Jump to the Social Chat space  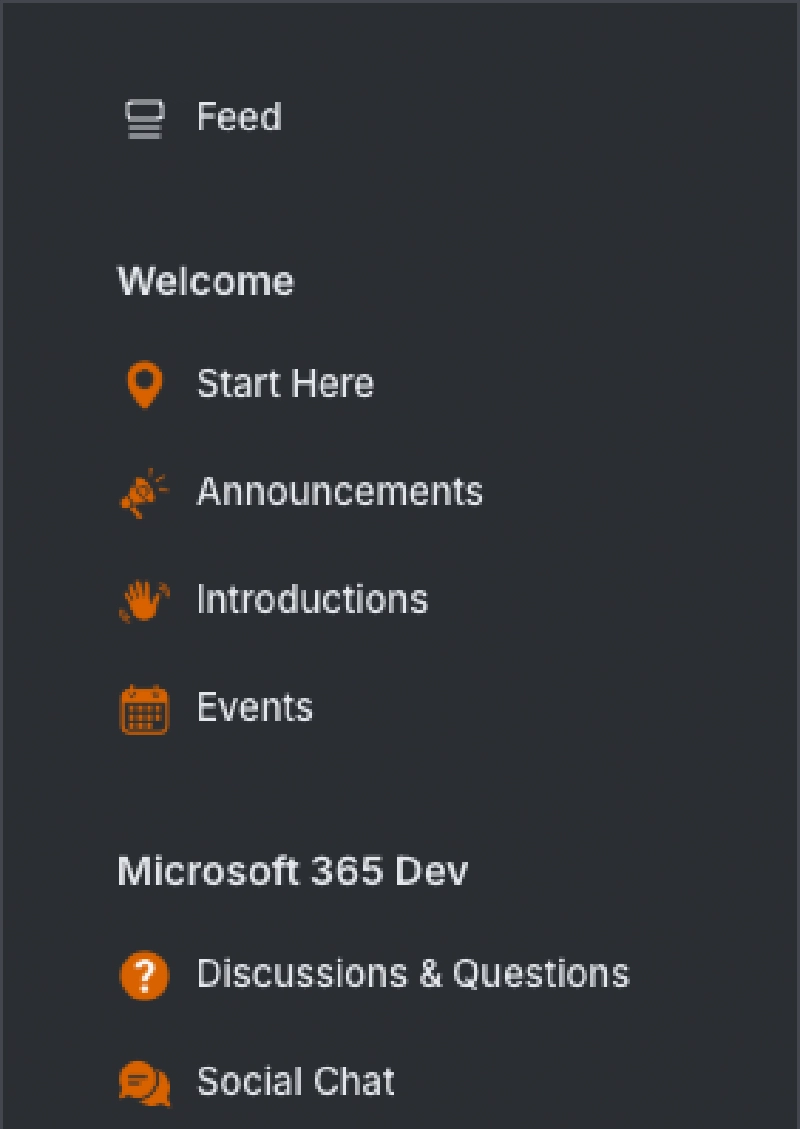point(295,1082)
